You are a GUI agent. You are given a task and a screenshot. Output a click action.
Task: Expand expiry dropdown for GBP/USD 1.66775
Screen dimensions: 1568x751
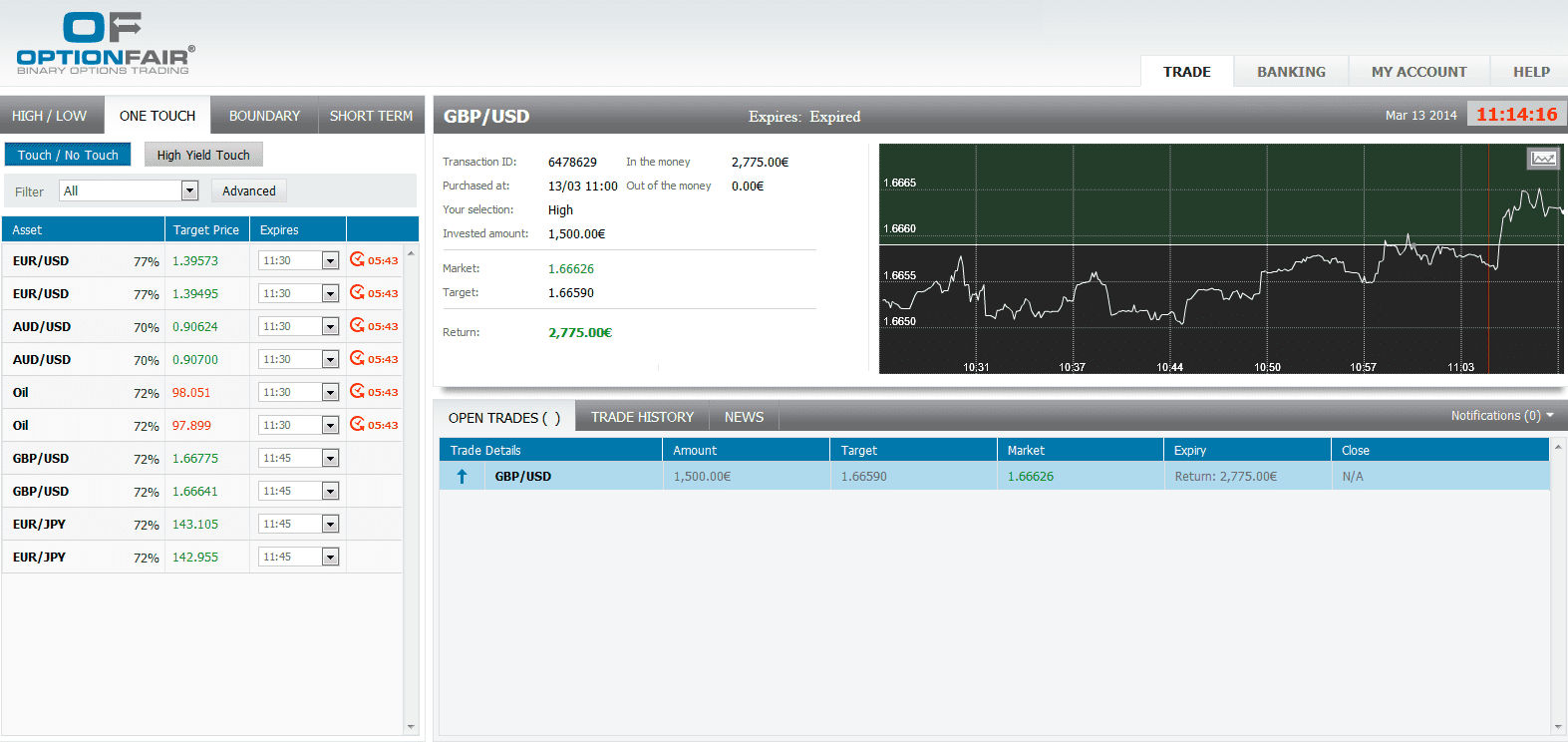[330, 459]
